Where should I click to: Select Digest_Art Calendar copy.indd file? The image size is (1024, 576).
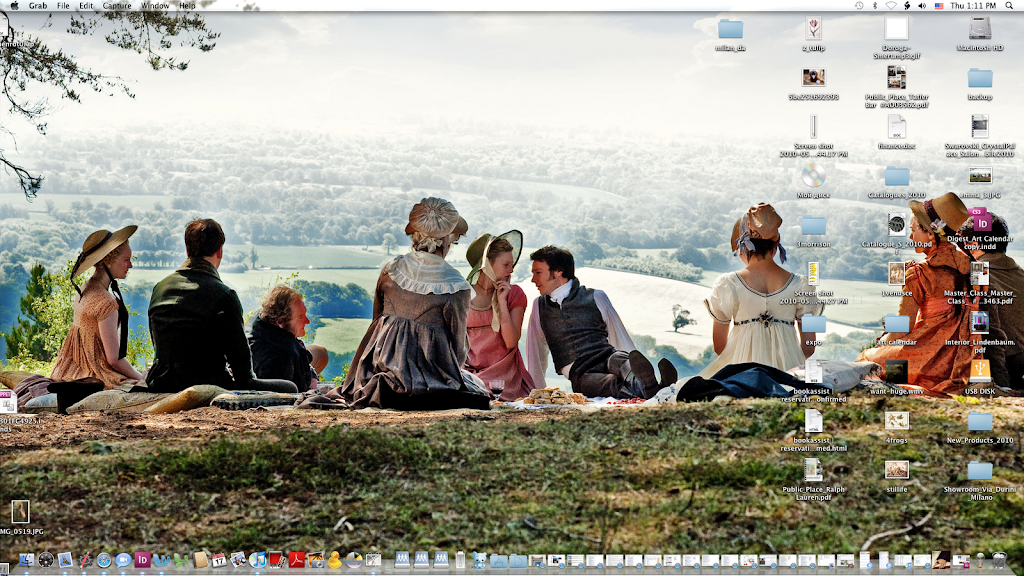tap(980, 221)
